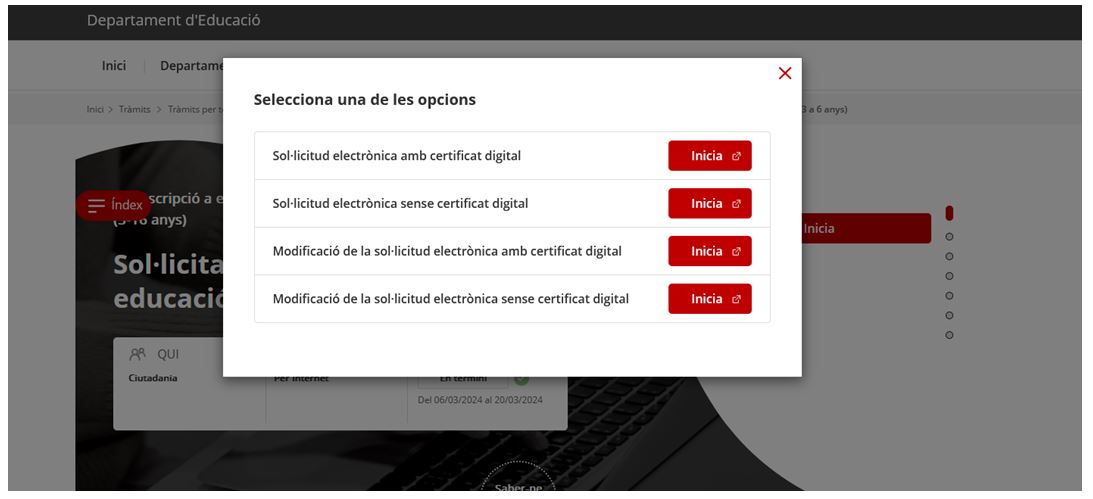Select the first active red page indicator
This screenshot has height=499, width=1093.
click(x=949, y=213)
